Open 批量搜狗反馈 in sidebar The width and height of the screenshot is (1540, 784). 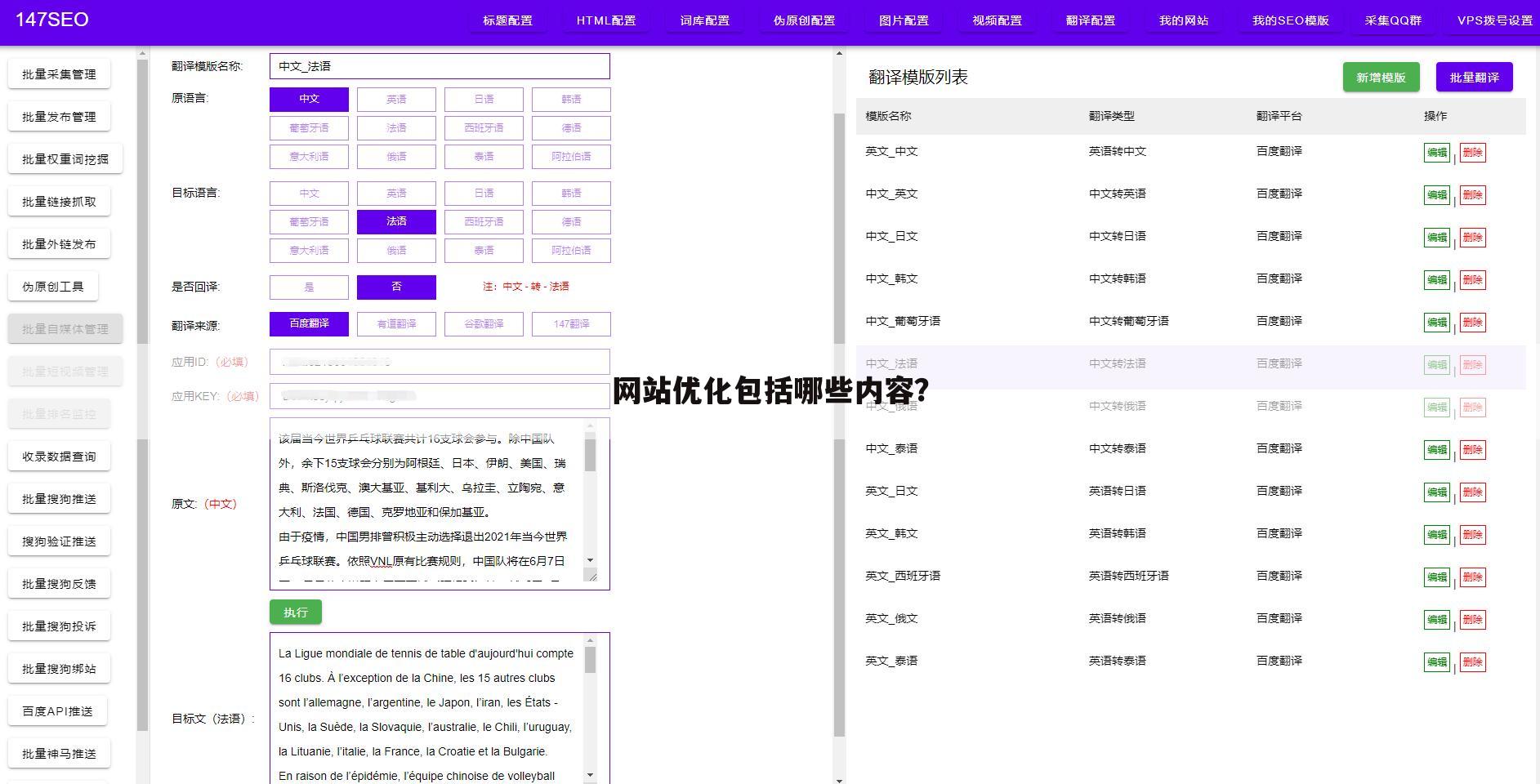coord(59,584)
